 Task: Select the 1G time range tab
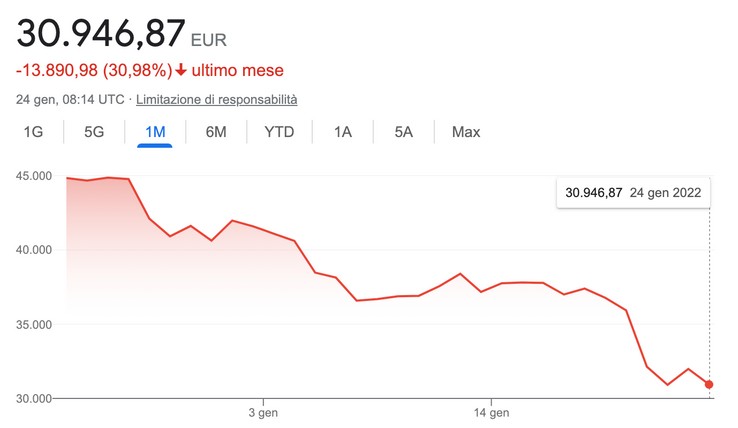[x=33, y=132]
